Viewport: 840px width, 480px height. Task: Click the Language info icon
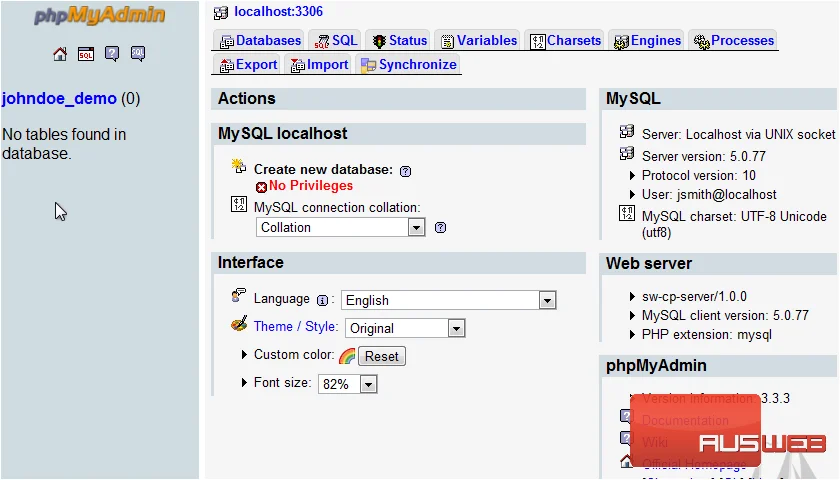322,301
